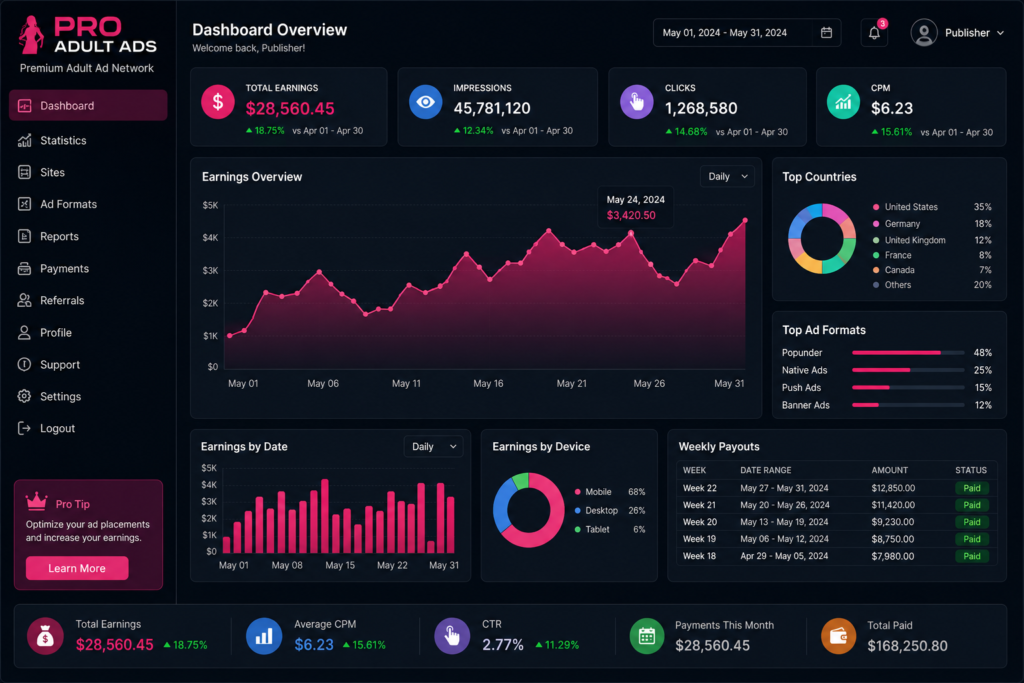
Task: Click the $168,250.80 Total Paid value
Action: click(907, 646)
